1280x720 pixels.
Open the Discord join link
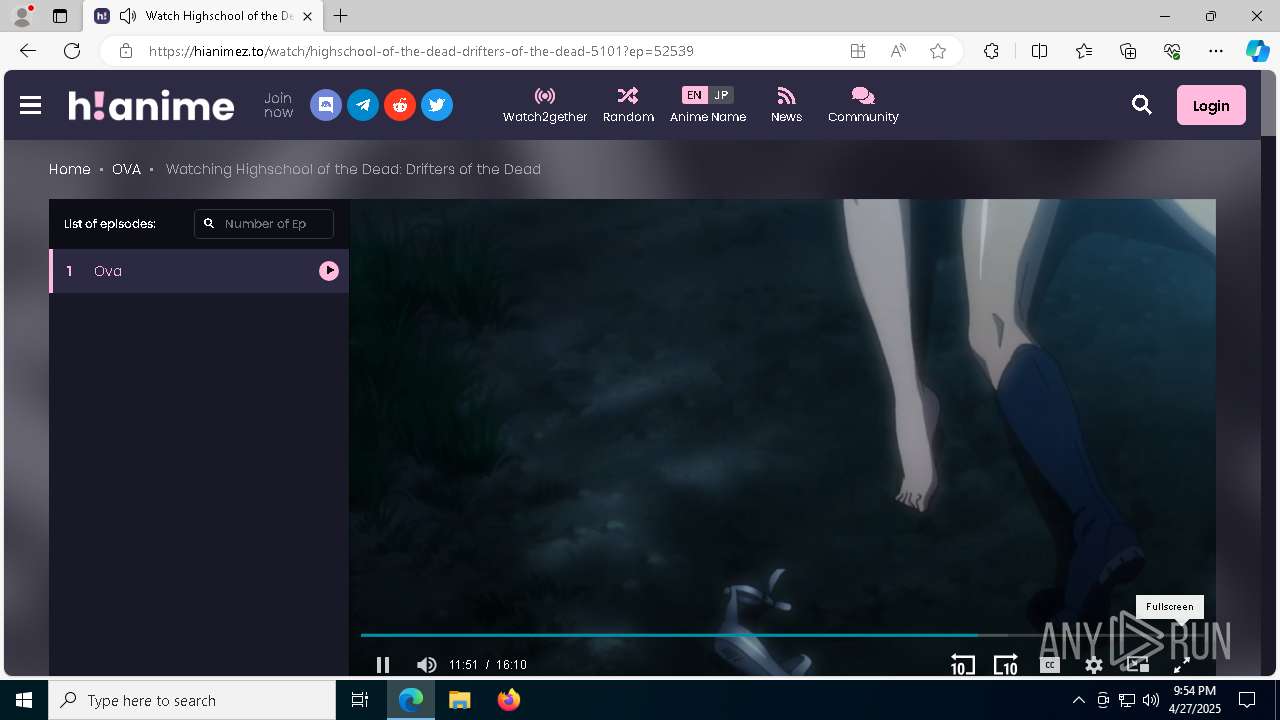326,105
